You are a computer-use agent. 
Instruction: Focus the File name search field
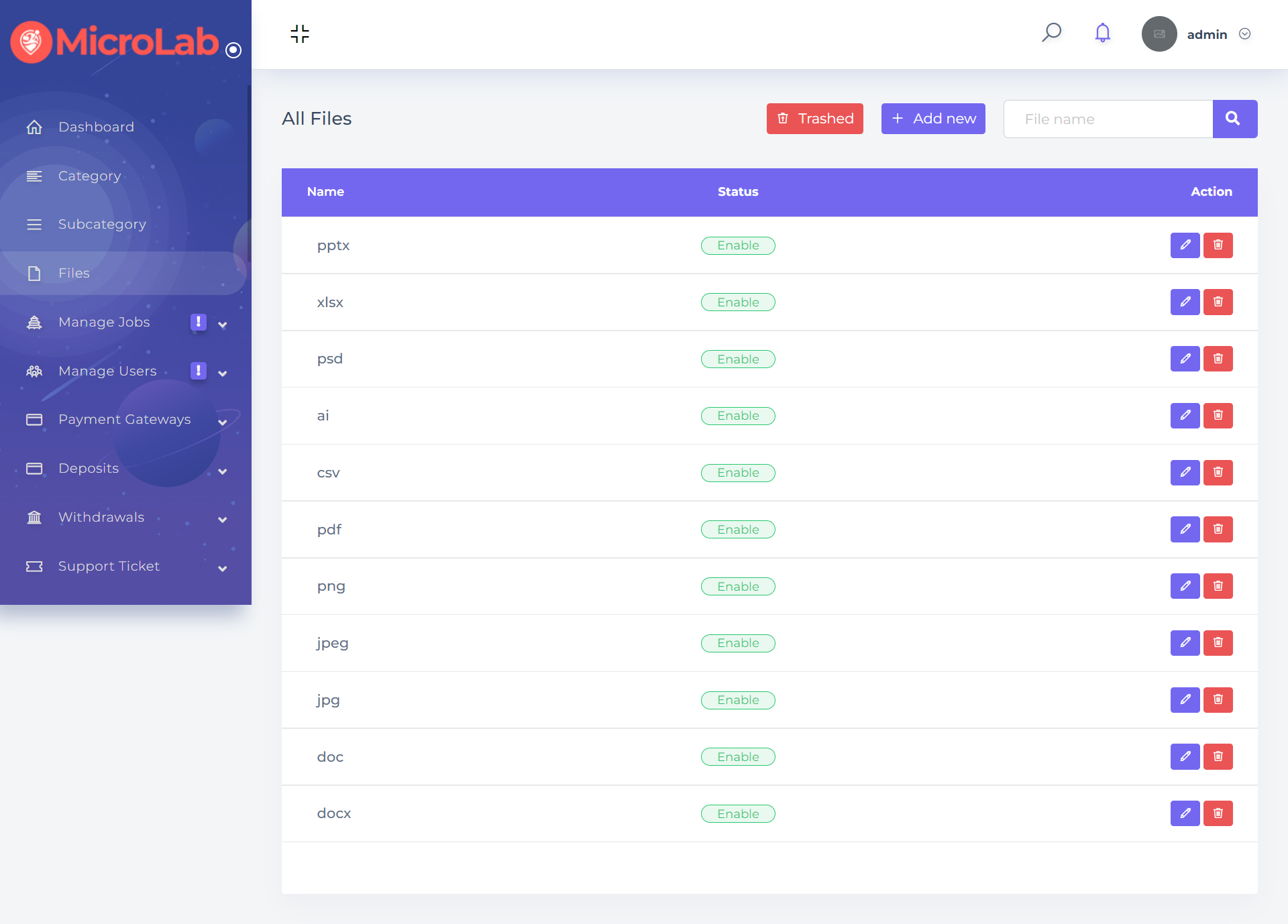click(x=1108, y=119)
